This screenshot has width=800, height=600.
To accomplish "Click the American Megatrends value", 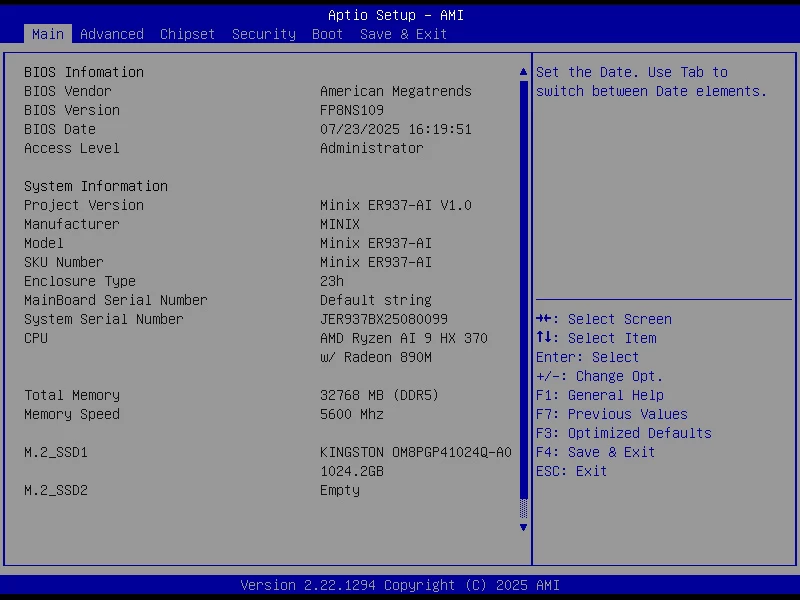I will [396, 91].
